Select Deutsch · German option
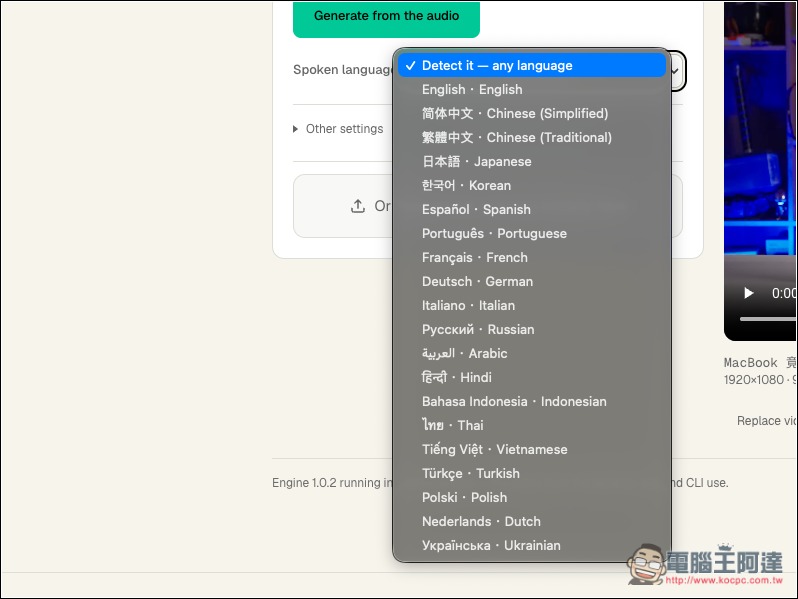 (x=531, y=281)
